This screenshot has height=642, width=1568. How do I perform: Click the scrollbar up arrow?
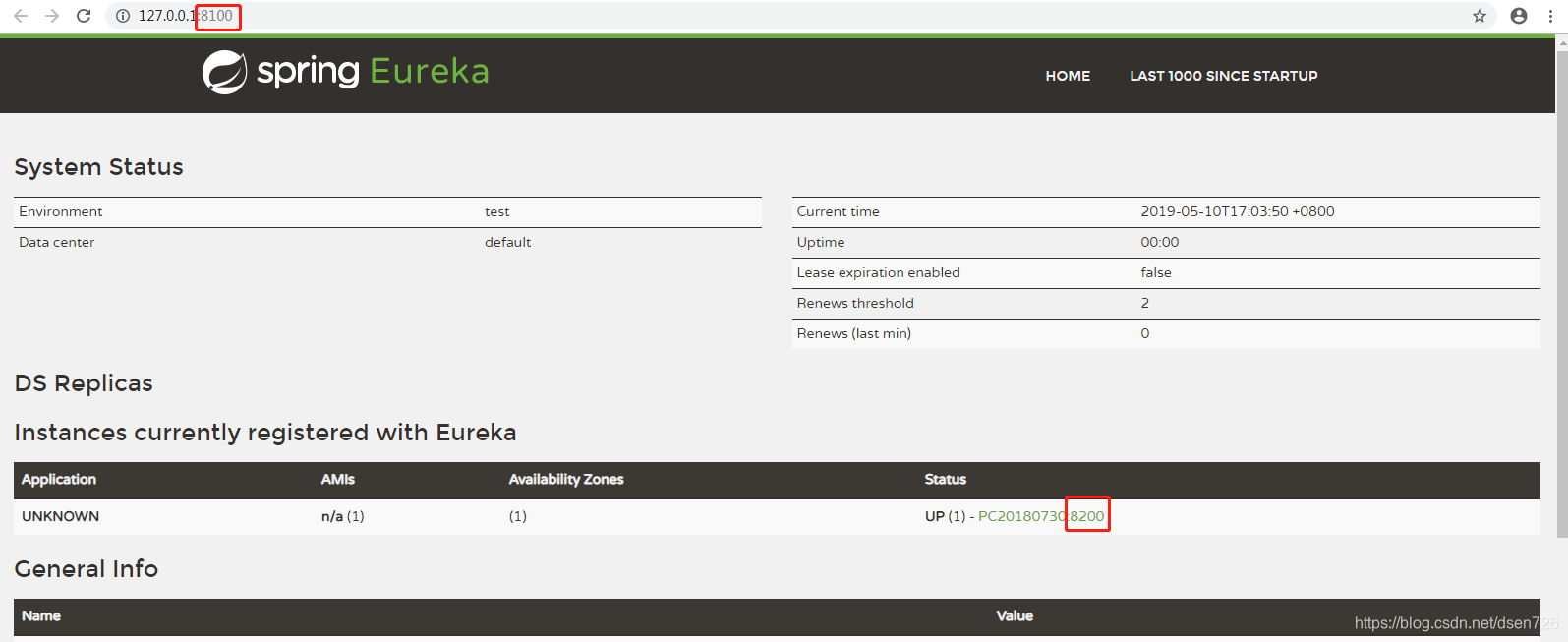point(1562,42)
